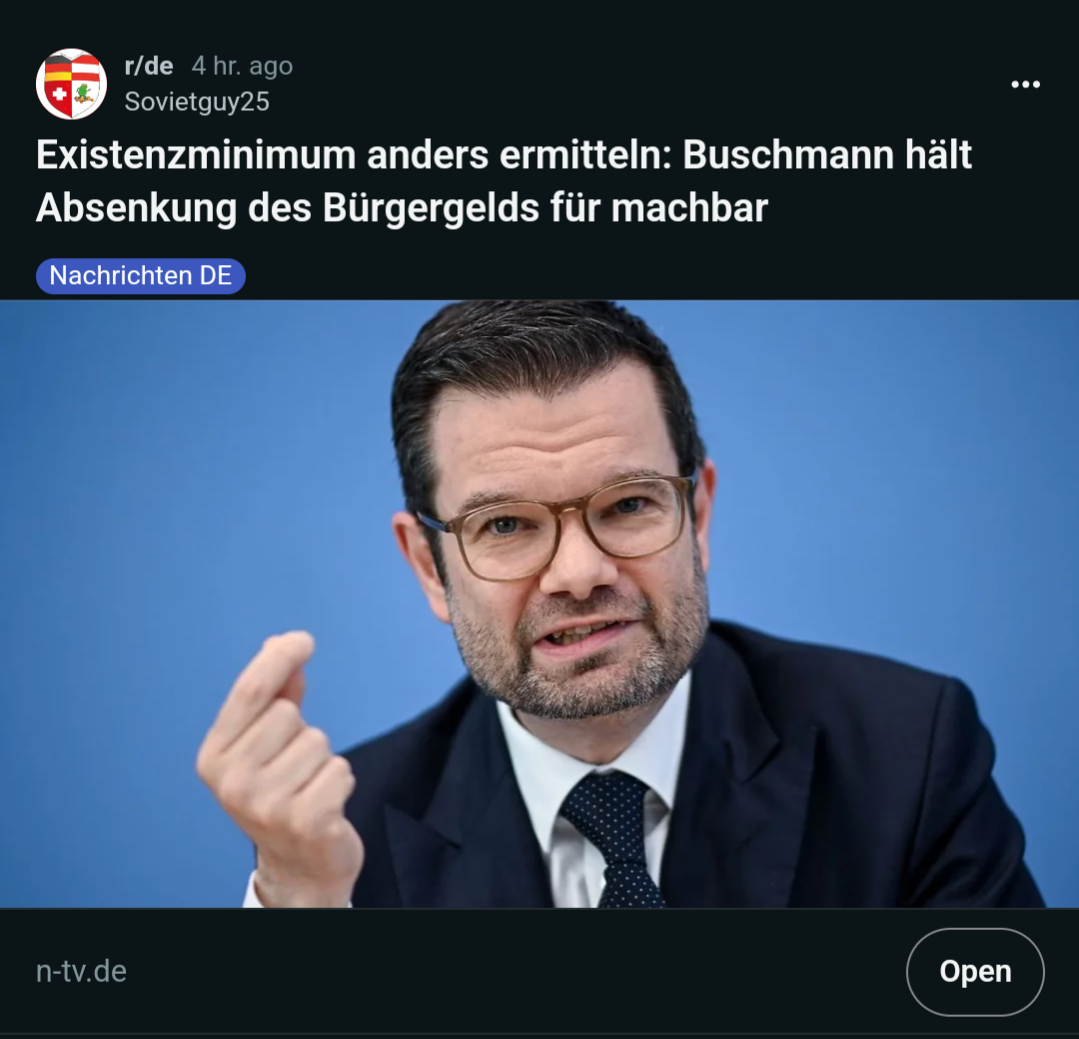The image size is (1079, 1039).
Task: Select the Nachrichten DE flair tag
Action: 140,276
